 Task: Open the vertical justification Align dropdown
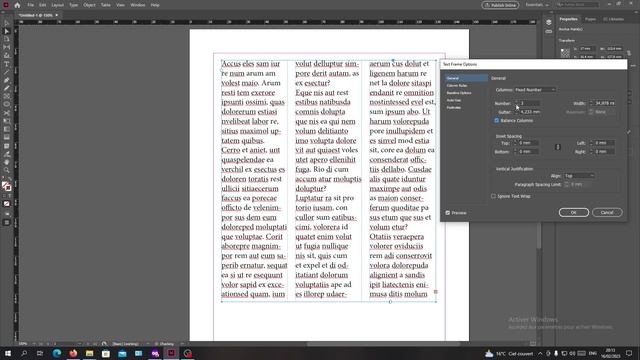pos(579,176)
